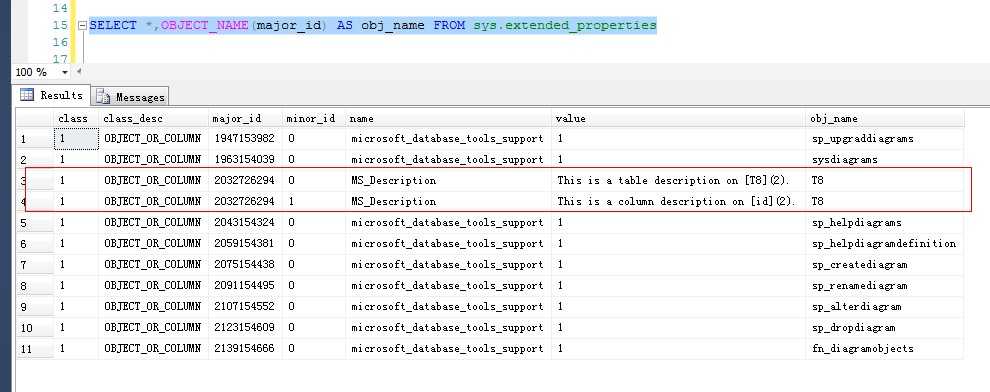The image size is (990, 392).
Task: Select row header number 1
Action: pos(35,139)
